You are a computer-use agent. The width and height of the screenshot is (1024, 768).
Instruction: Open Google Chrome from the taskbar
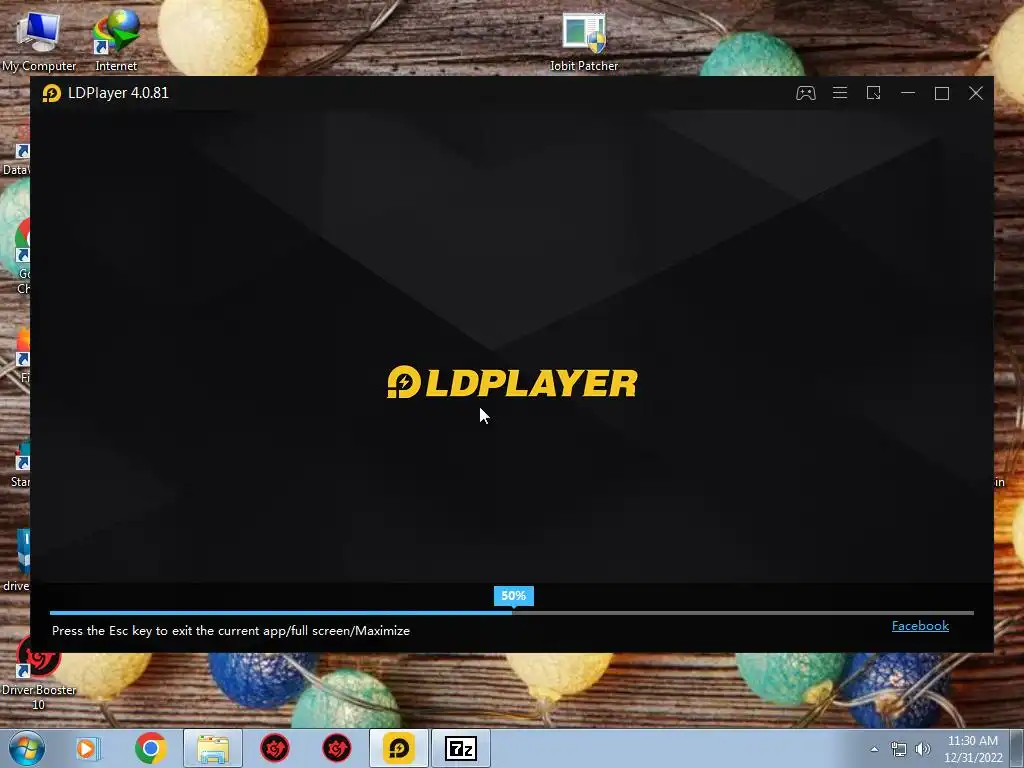point(151,748)
